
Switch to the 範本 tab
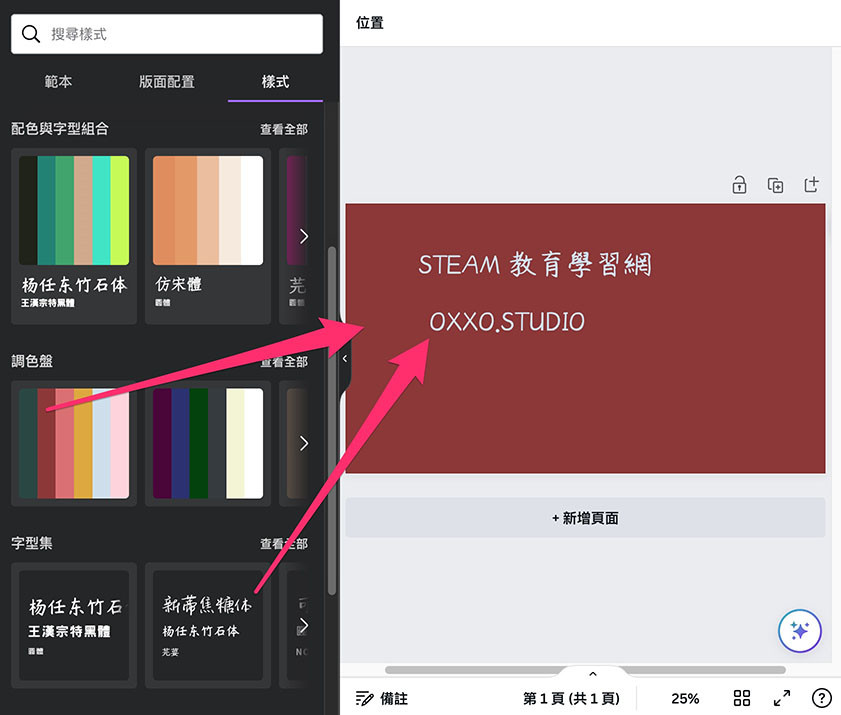click(x=58, y=82)
